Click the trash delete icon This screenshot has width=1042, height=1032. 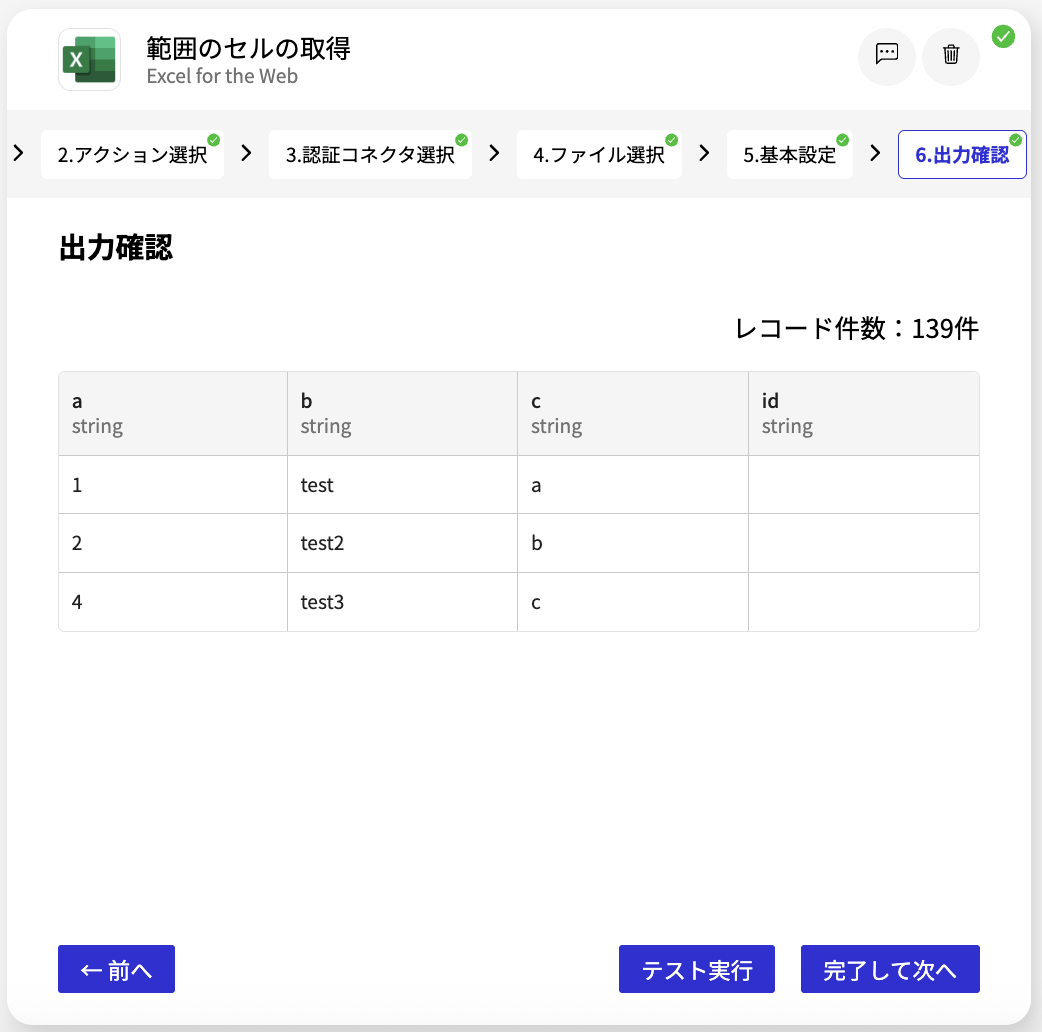951,56
